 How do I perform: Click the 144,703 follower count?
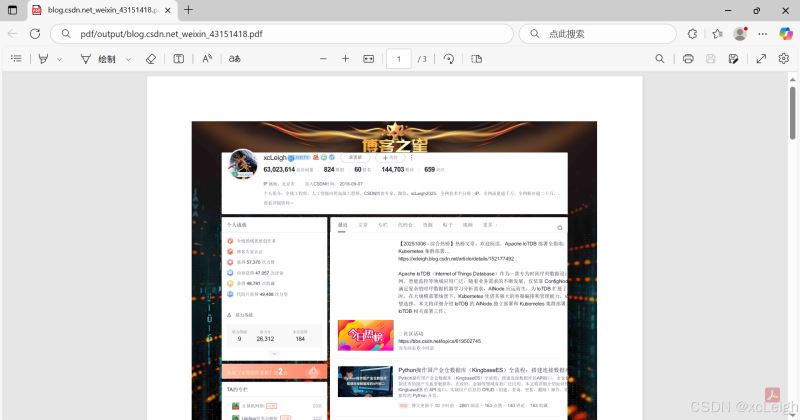pos(393,169)
